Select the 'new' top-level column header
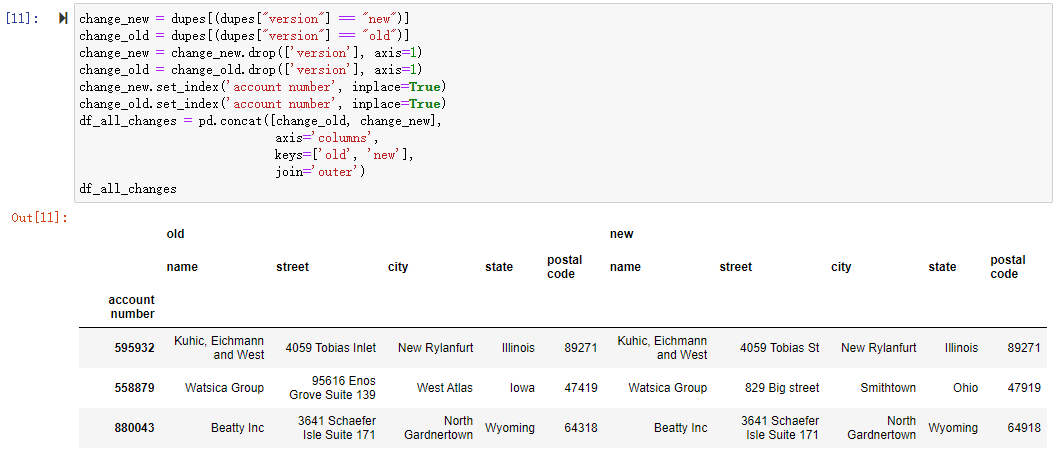This screenshot has height=462, width=1062. coord(621,234)
